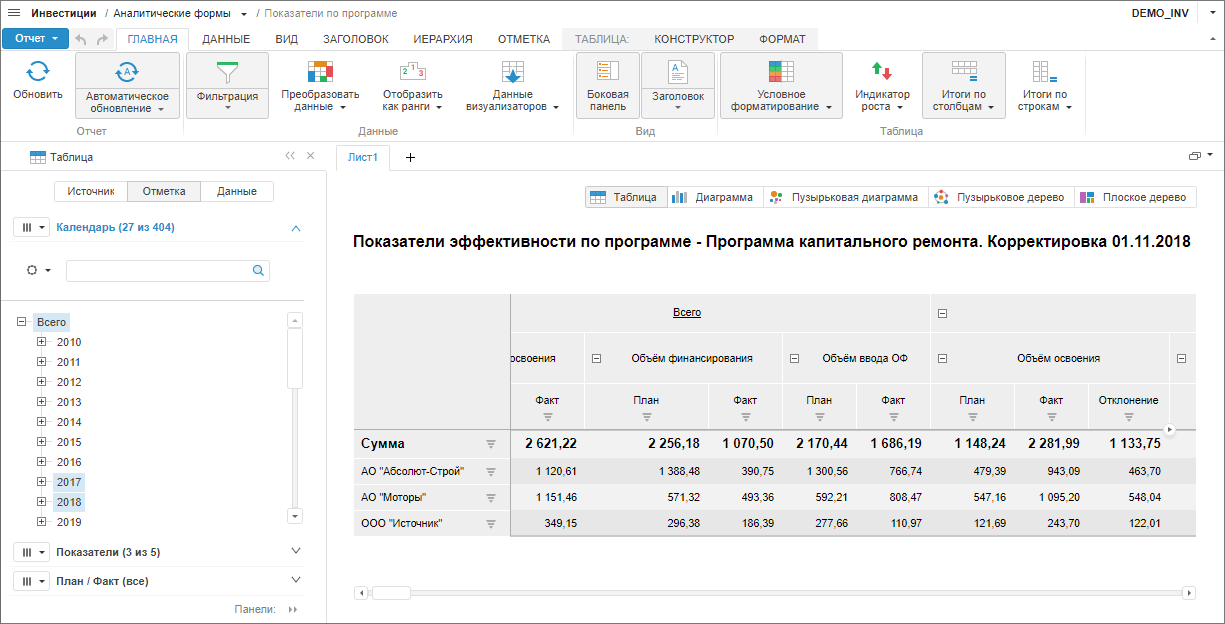
Task: Click the Итоги по строкам icon
Action: pos(1044,72)
